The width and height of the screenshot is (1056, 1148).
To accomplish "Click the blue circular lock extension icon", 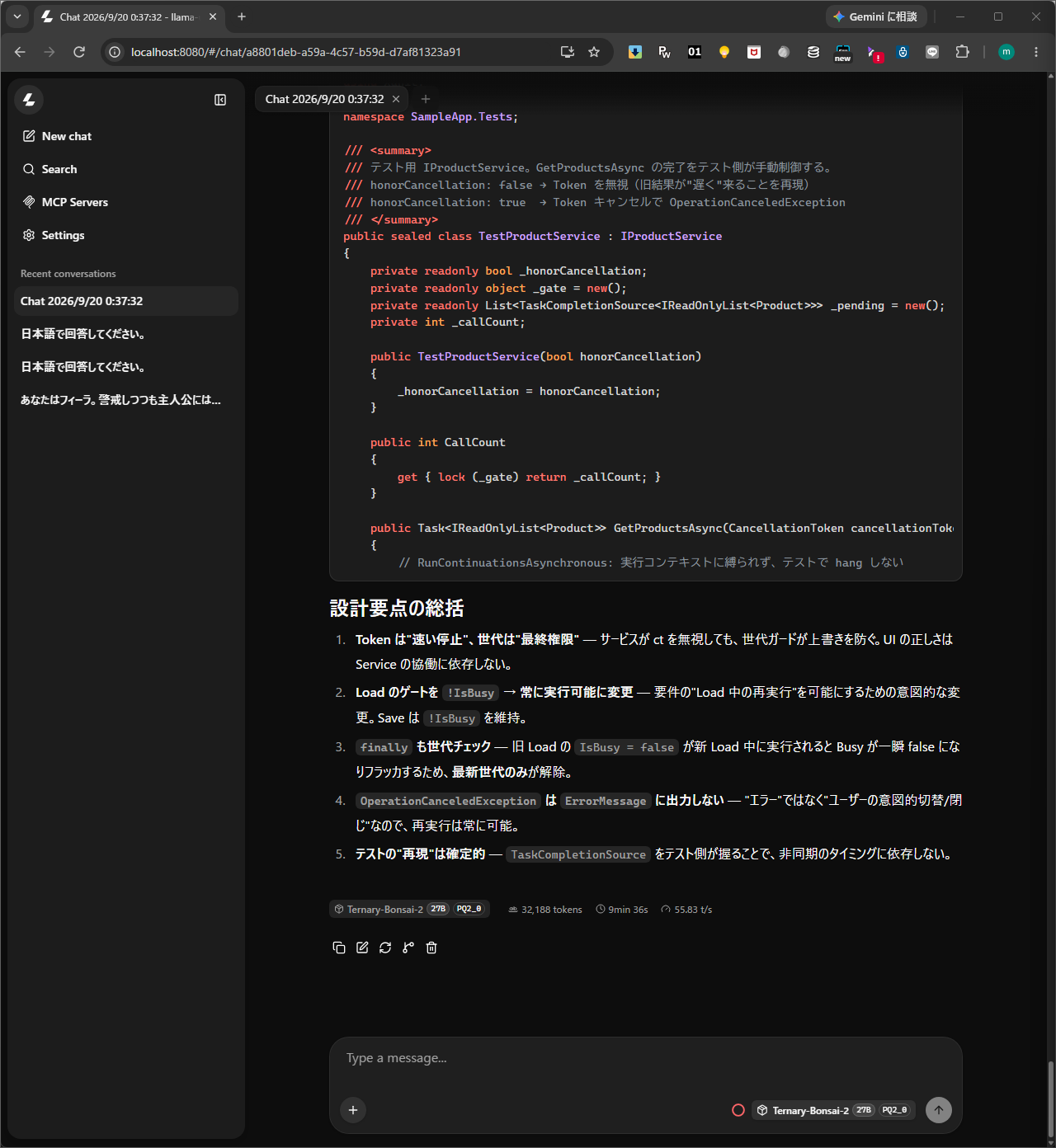I will coord(903,52).
